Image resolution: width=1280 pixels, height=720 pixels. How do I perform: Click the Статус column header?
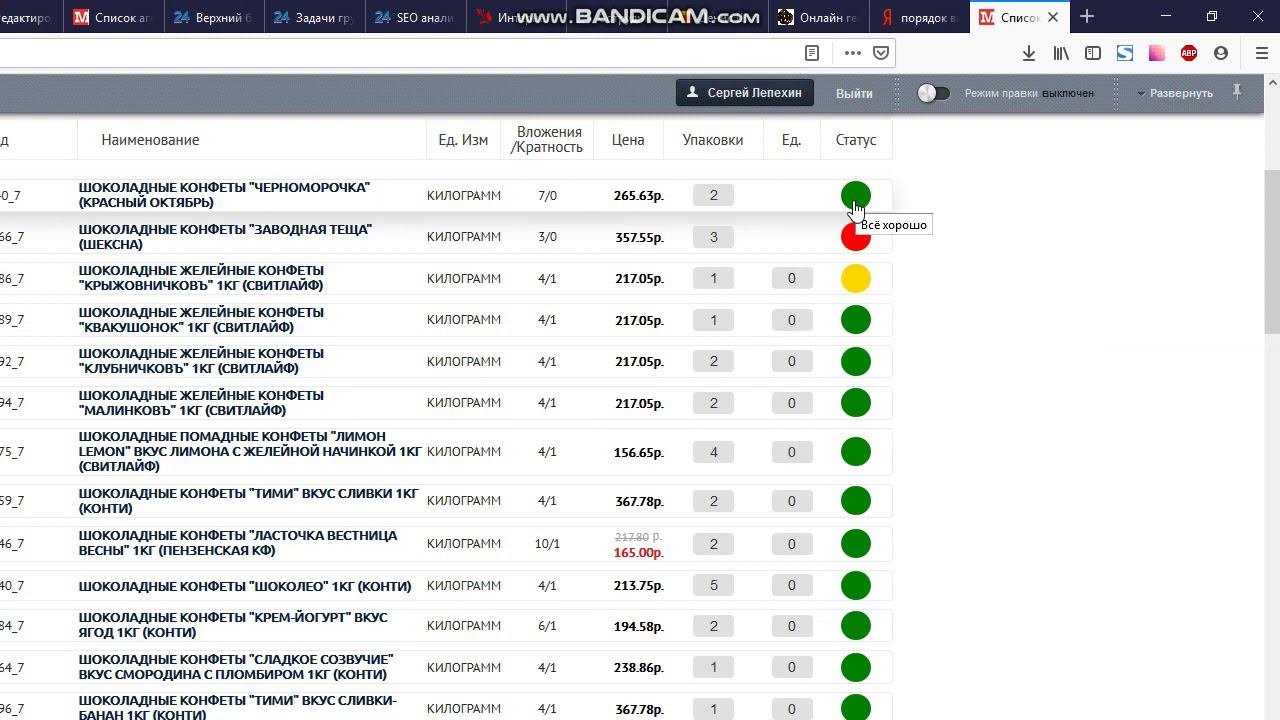pyautogui.click(x=856, y=140)
